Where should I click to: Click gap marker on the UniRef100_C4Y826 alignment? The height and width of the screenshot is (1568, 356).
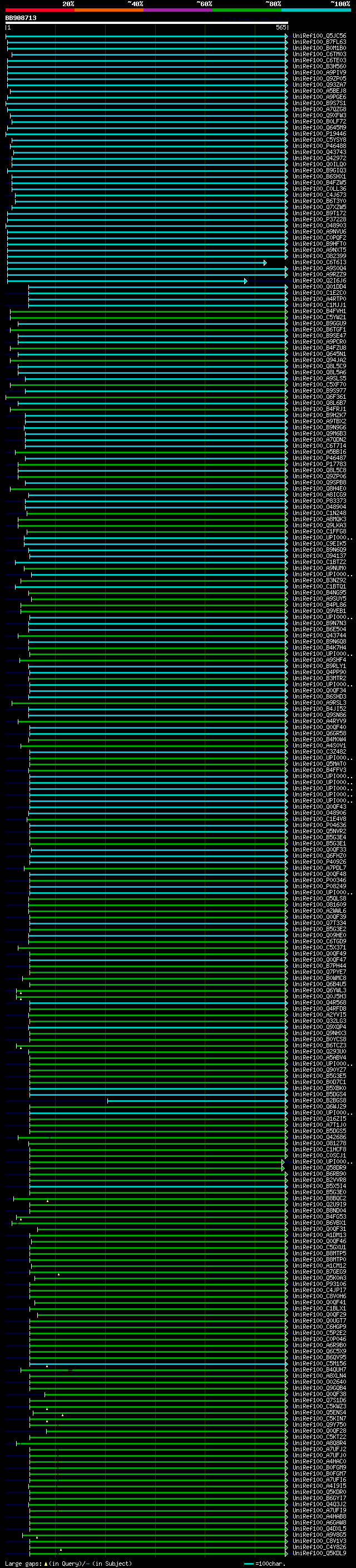click(x=60, y=1549)
